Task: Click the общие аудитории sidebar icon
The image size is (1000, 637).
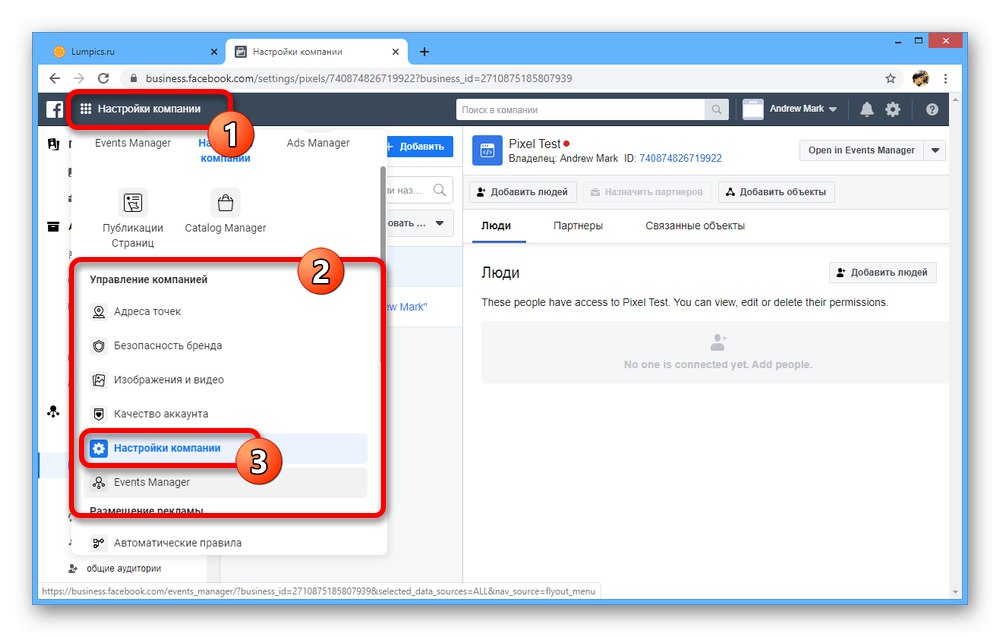Action: point(73,568)
